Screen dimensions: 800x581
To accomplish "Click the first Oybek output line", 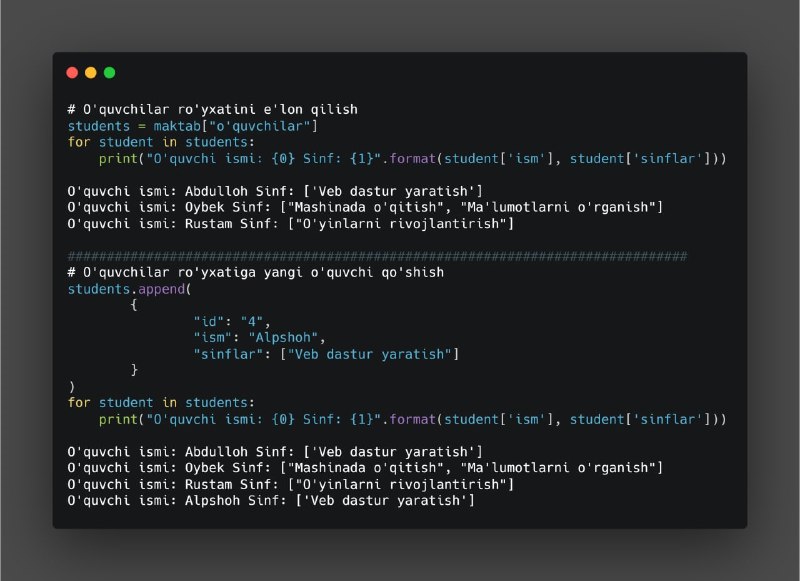I will click(x=365, y=207).
